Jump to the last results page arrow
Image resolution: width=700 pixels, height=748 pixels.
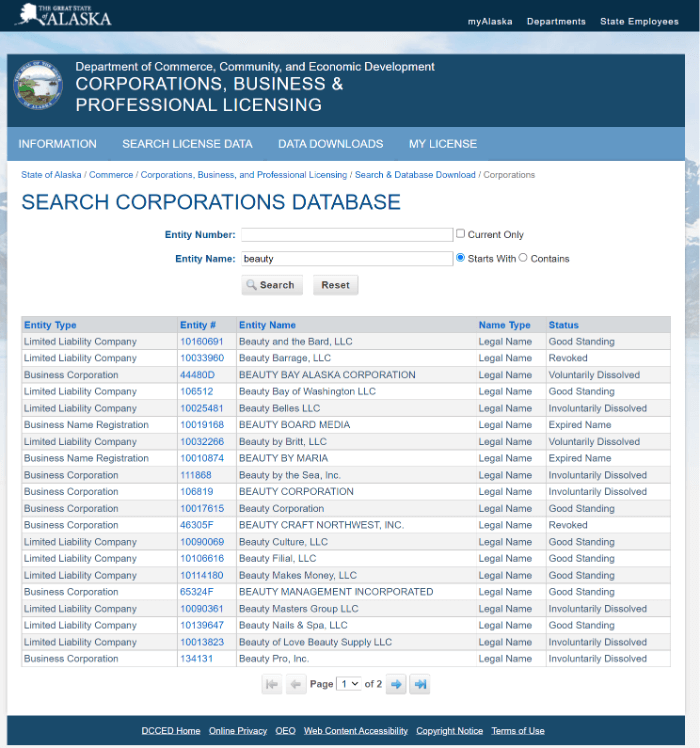click(x=420, y=684)
